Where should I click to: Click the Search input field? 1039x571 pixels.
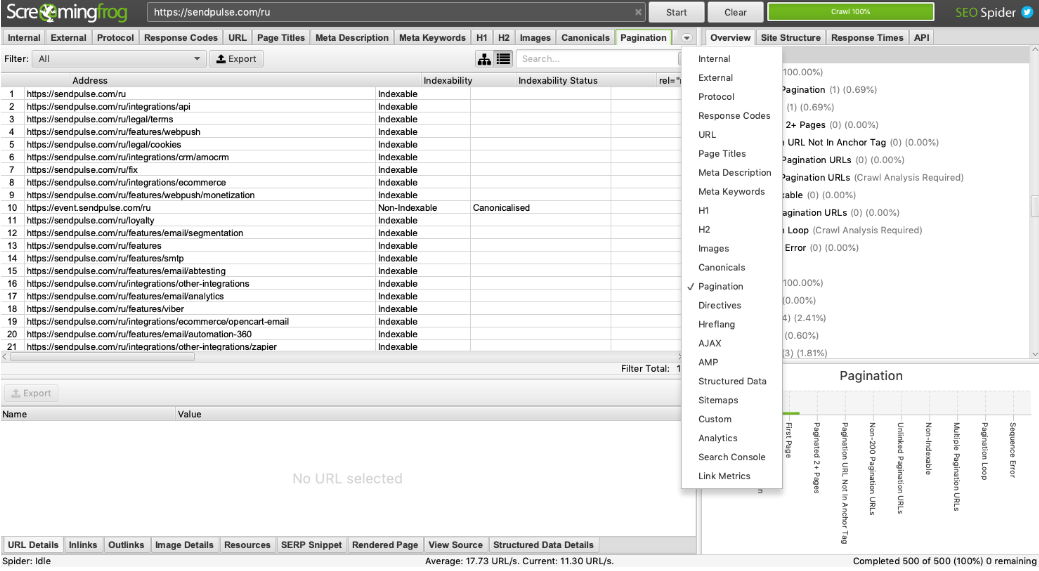tap(596, 59)
